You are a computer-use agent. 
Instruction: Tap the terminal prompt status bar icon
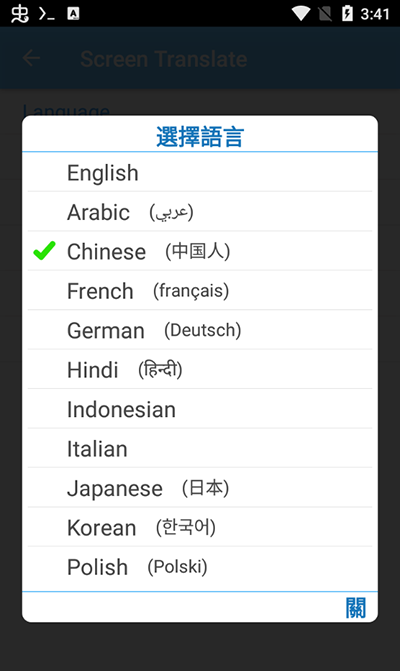pos(46,14)
